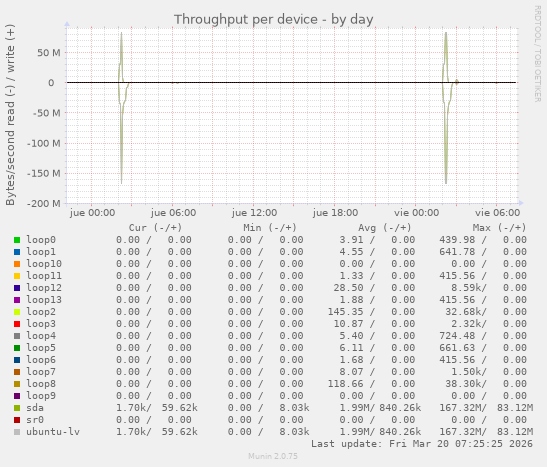The width and height of the screenshot is (547, 467).
Task: Click the 'vie 00:00' time axis label
Action: (416, 213)
